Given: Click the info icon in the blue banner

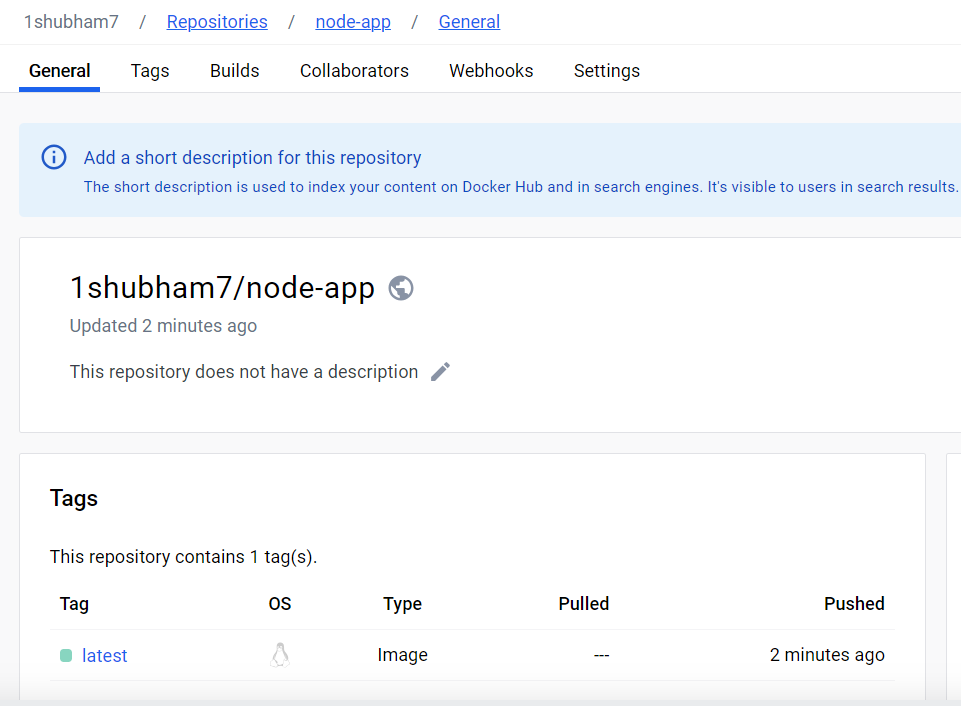Looking at the screenshot, I should click(x=54, y=157).
